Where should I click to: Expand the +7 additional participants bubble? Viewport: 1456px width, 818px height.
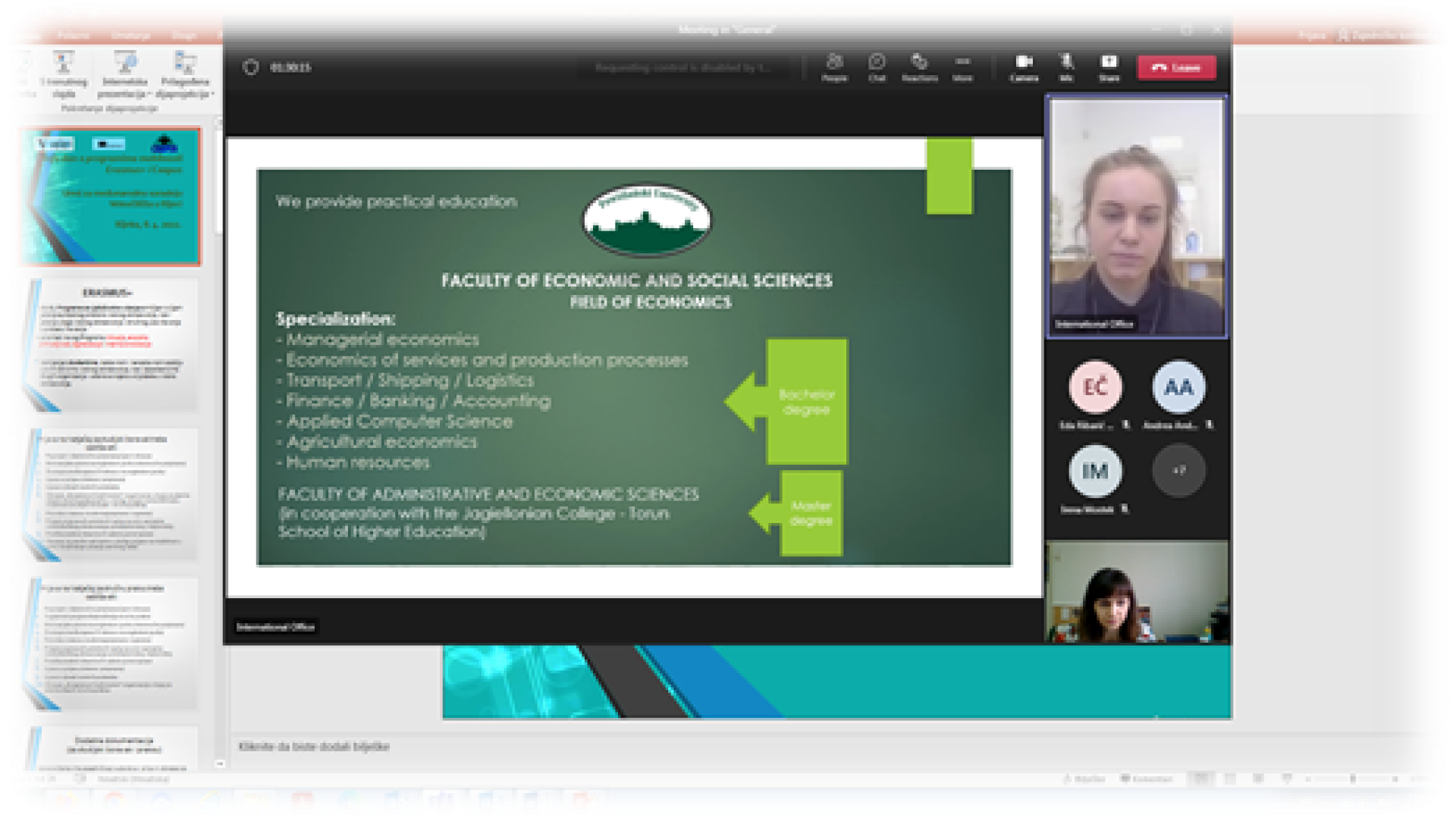coord(1178,471)
